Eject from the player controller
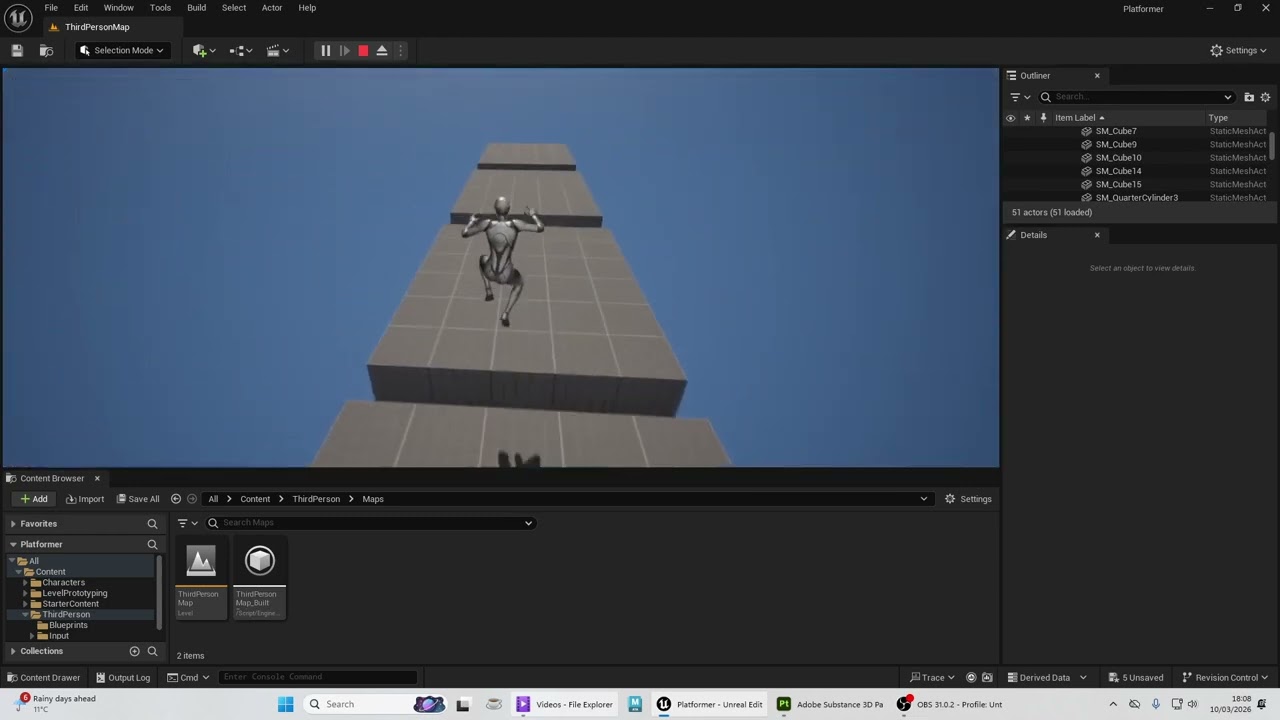This screenshot has width=1280, height=720. 382,50
